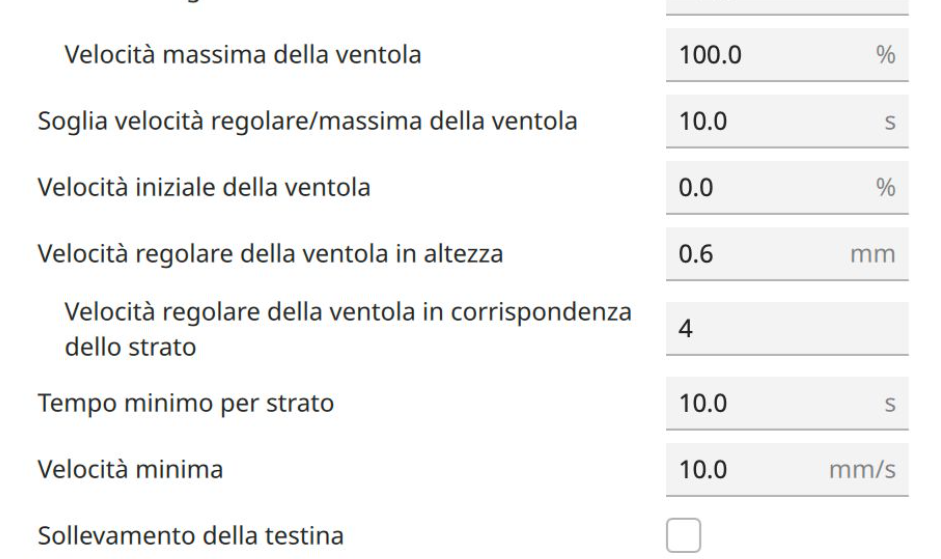Click the Velocità regolare della ventola in altezza label
Screen dimensions: 941x559
pos(270,254)
